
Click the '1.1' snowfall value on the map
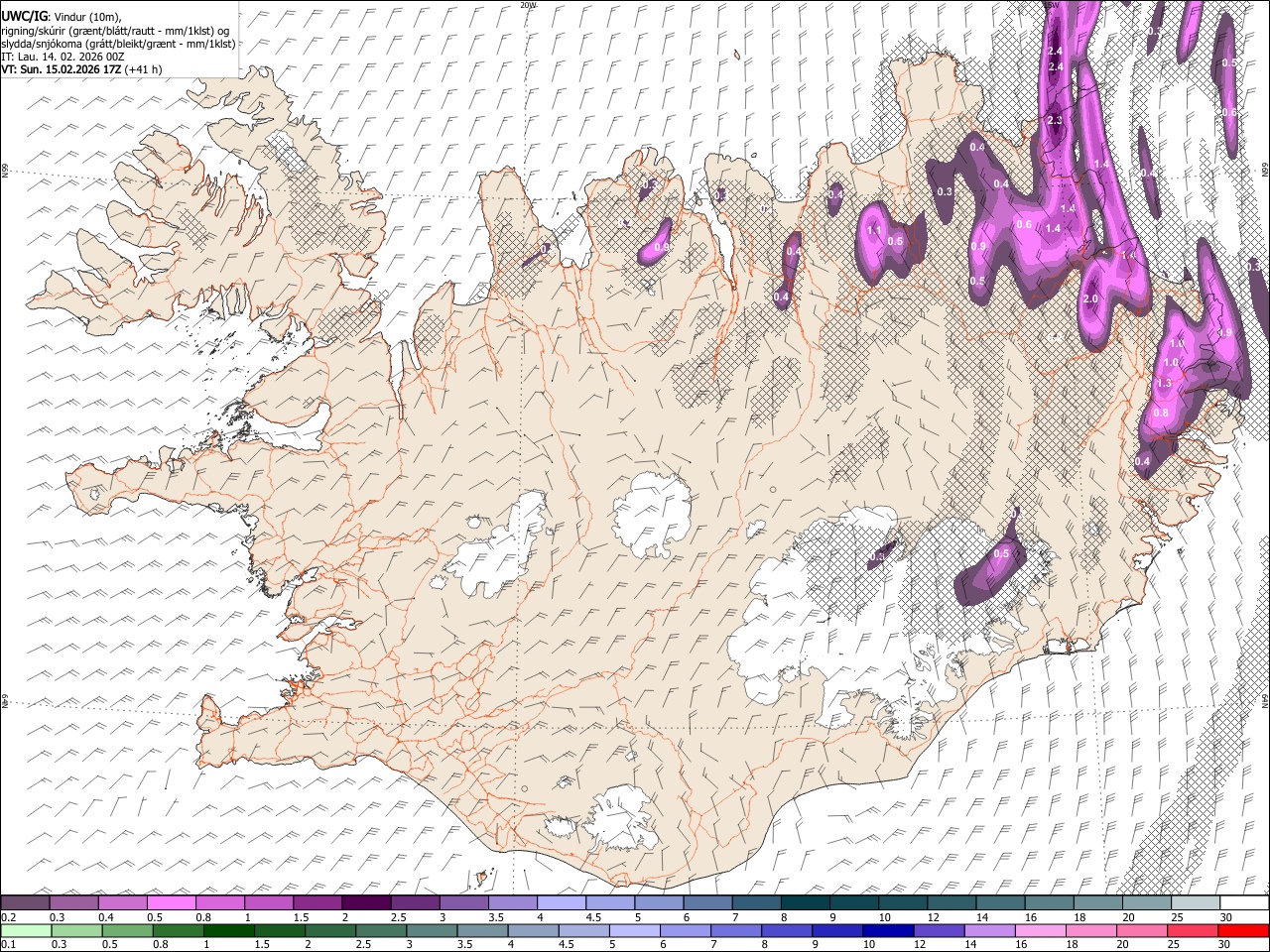874,230
